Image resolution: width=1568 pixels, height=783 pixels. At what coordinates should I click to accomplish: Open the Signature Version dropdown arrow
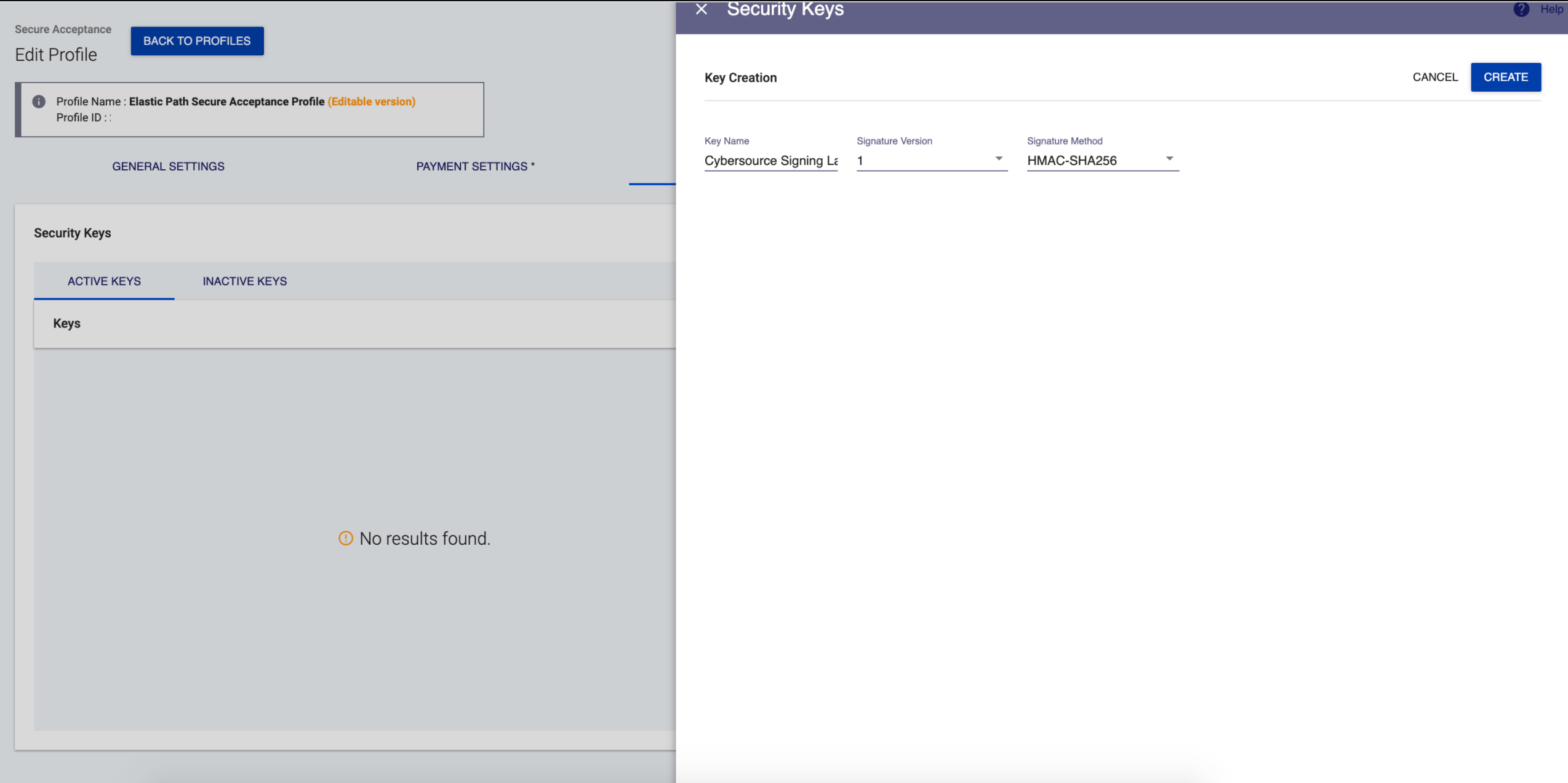pyautogui.click(x=999, y=159)
